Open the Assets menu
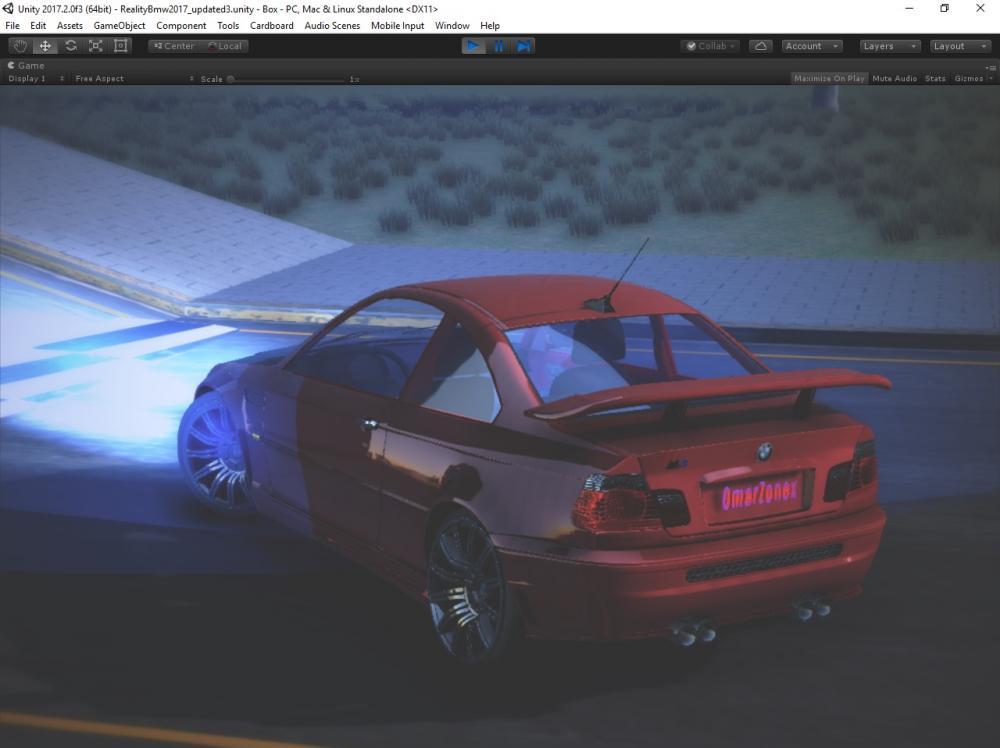Screen dimensions: 1000x748 tap(70, 26)
